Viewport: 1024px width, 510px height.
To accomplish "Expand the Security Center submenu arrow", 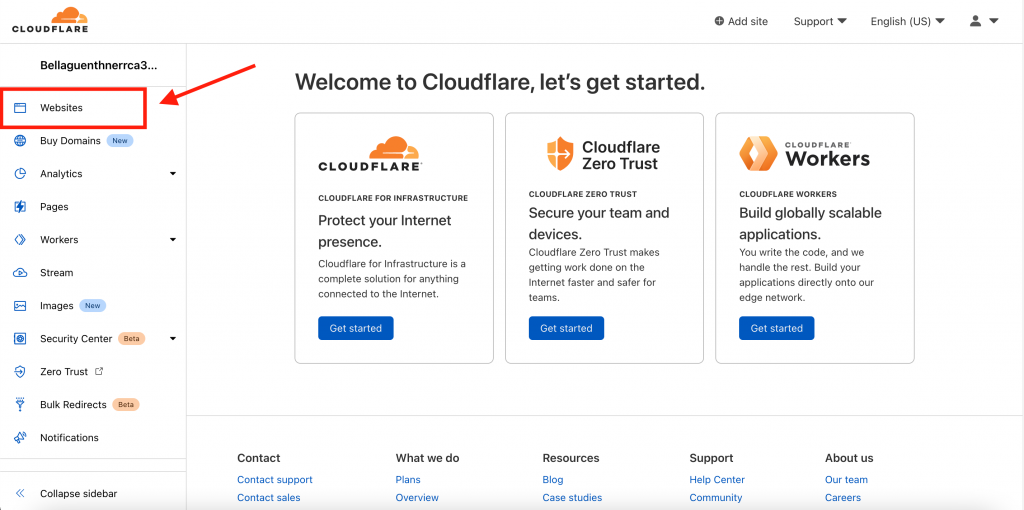I will (x=173, y=339).
